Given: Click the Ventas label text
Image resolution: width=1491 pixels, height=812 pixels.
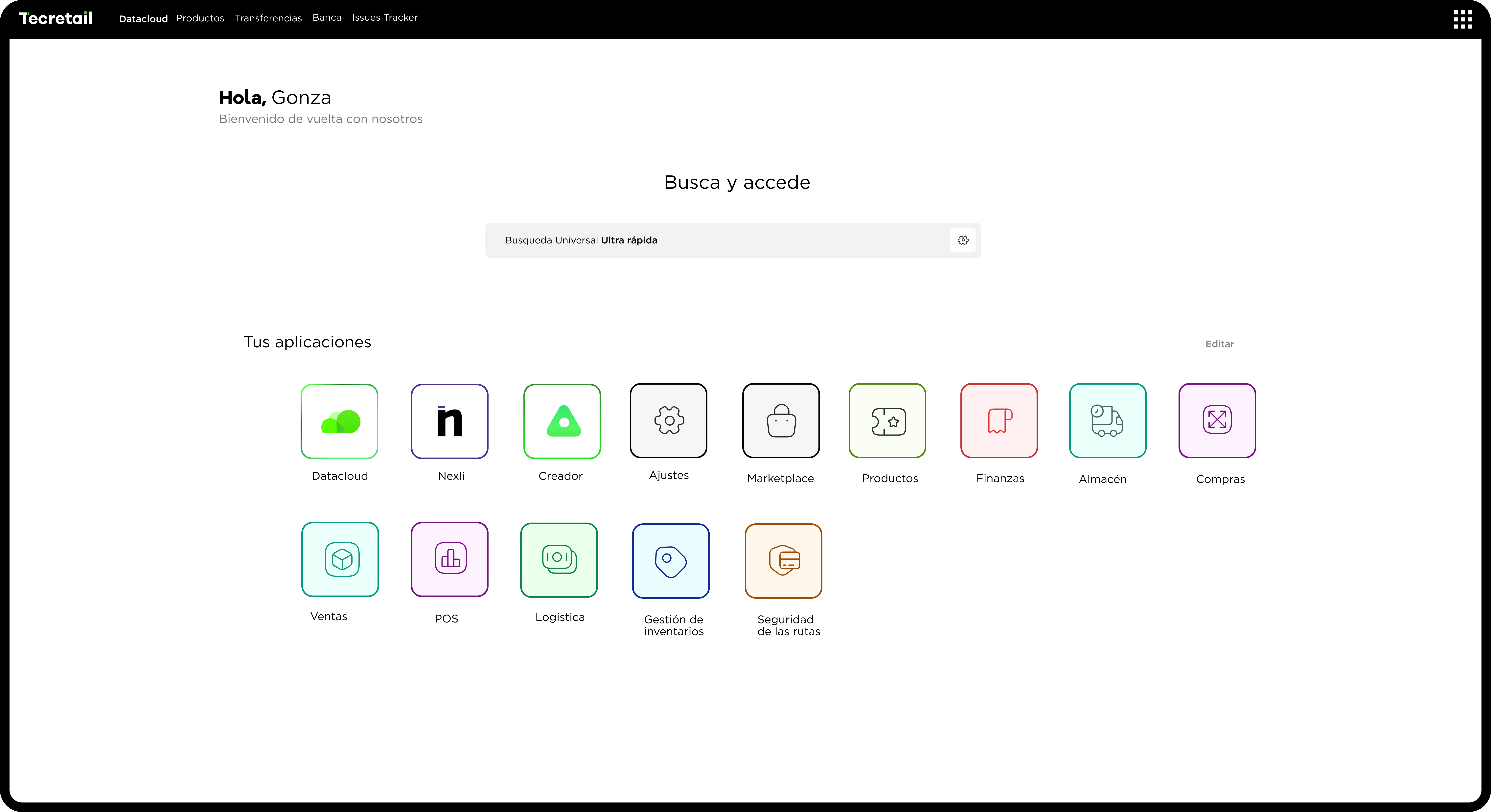Looking at the screenshot, I should 329,616.
